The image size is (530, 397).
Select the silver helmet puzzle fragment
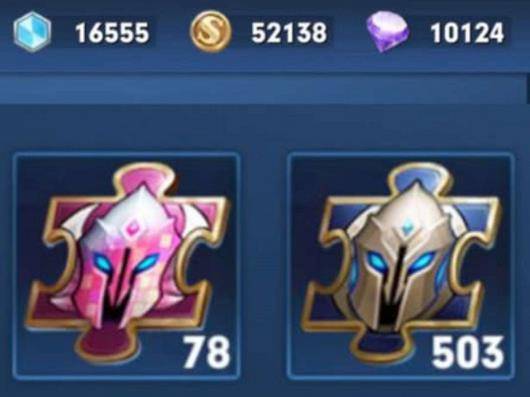(x=401, y=265)
